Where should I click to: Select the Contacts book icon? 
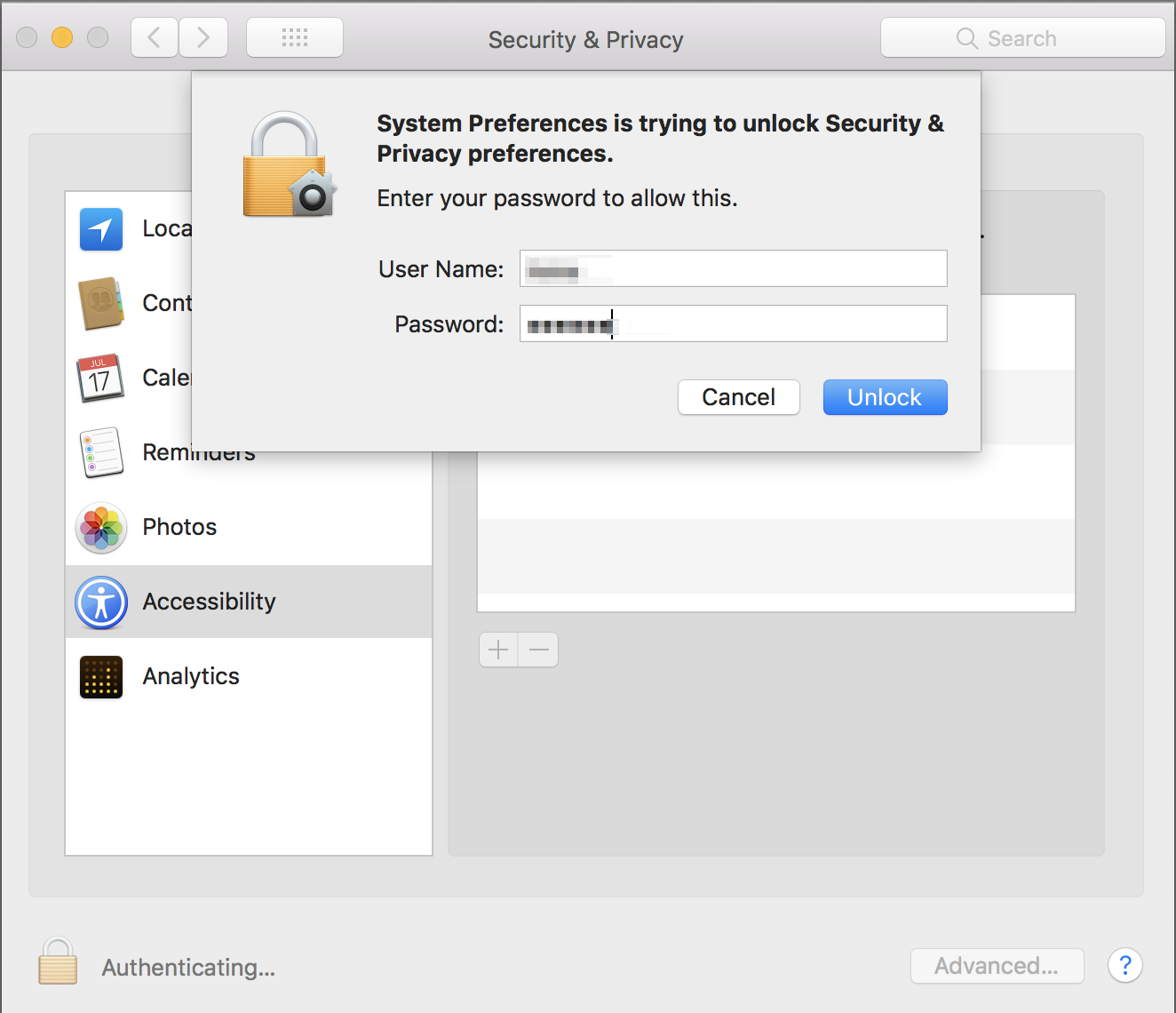[x=101, y=303]
